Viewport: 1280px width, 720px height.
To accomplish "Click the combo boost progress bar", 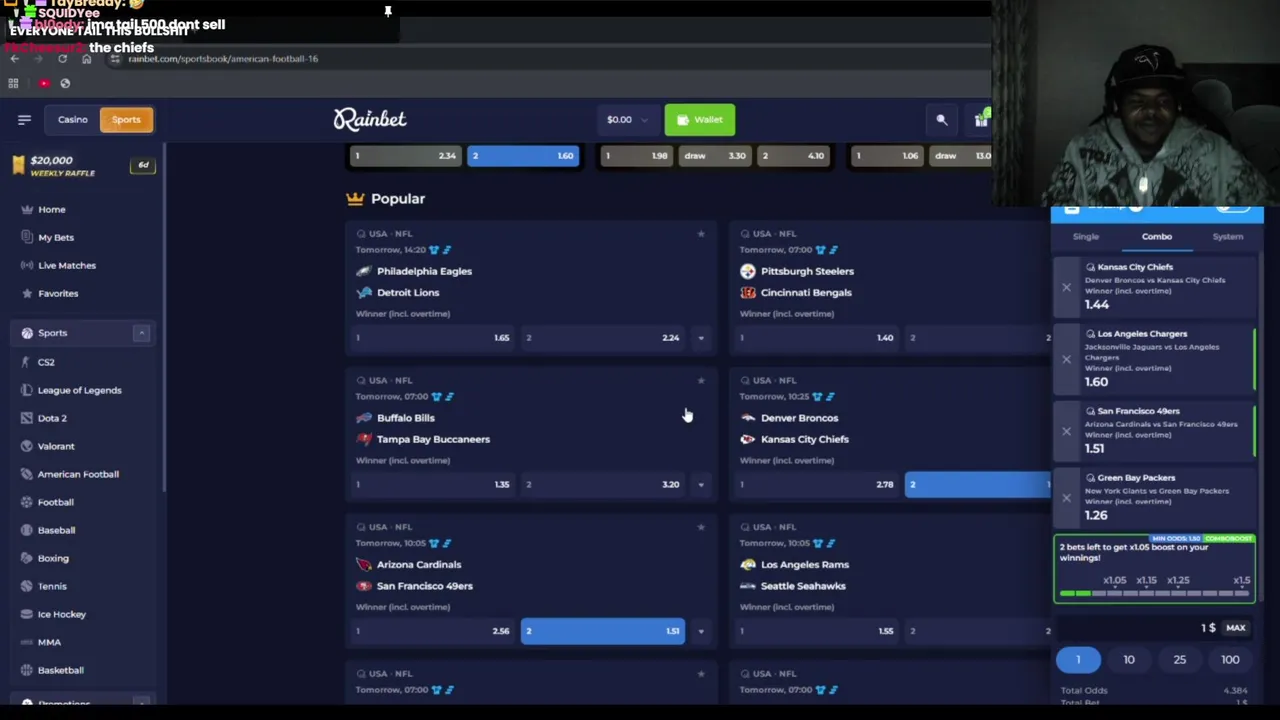I will pyautogui.click(x=1154, y=593).
